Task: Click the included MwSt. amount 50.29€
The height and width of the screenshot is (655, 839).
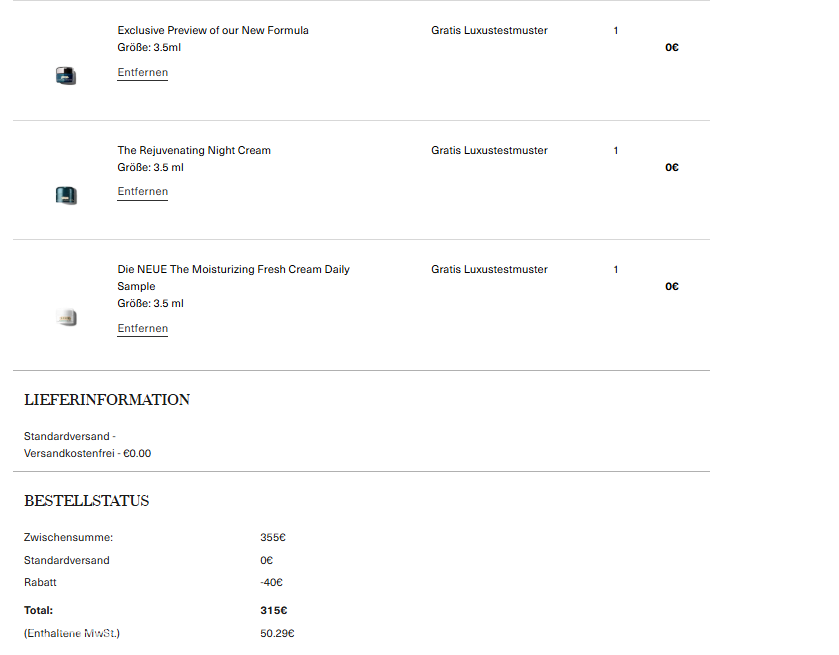Action: tap(277, 634)
